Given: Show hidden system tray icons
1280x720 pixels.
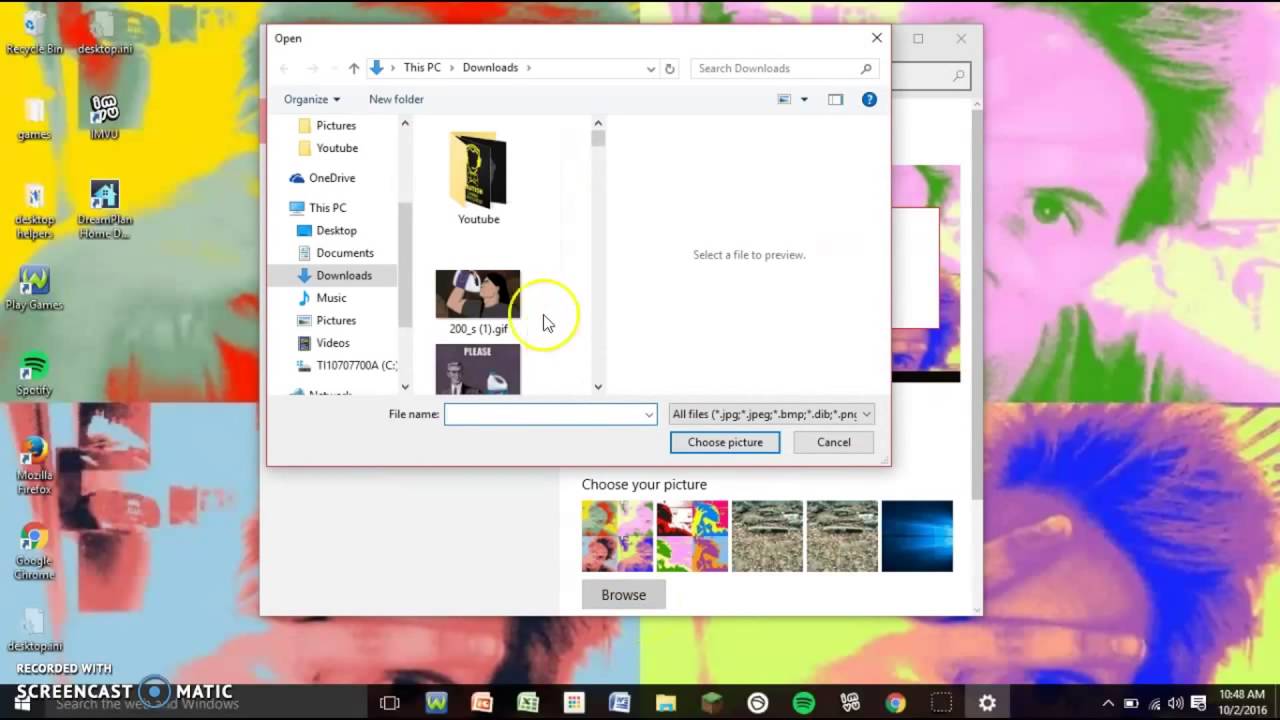Looking at the screenshot, I should coord(1108,703).
